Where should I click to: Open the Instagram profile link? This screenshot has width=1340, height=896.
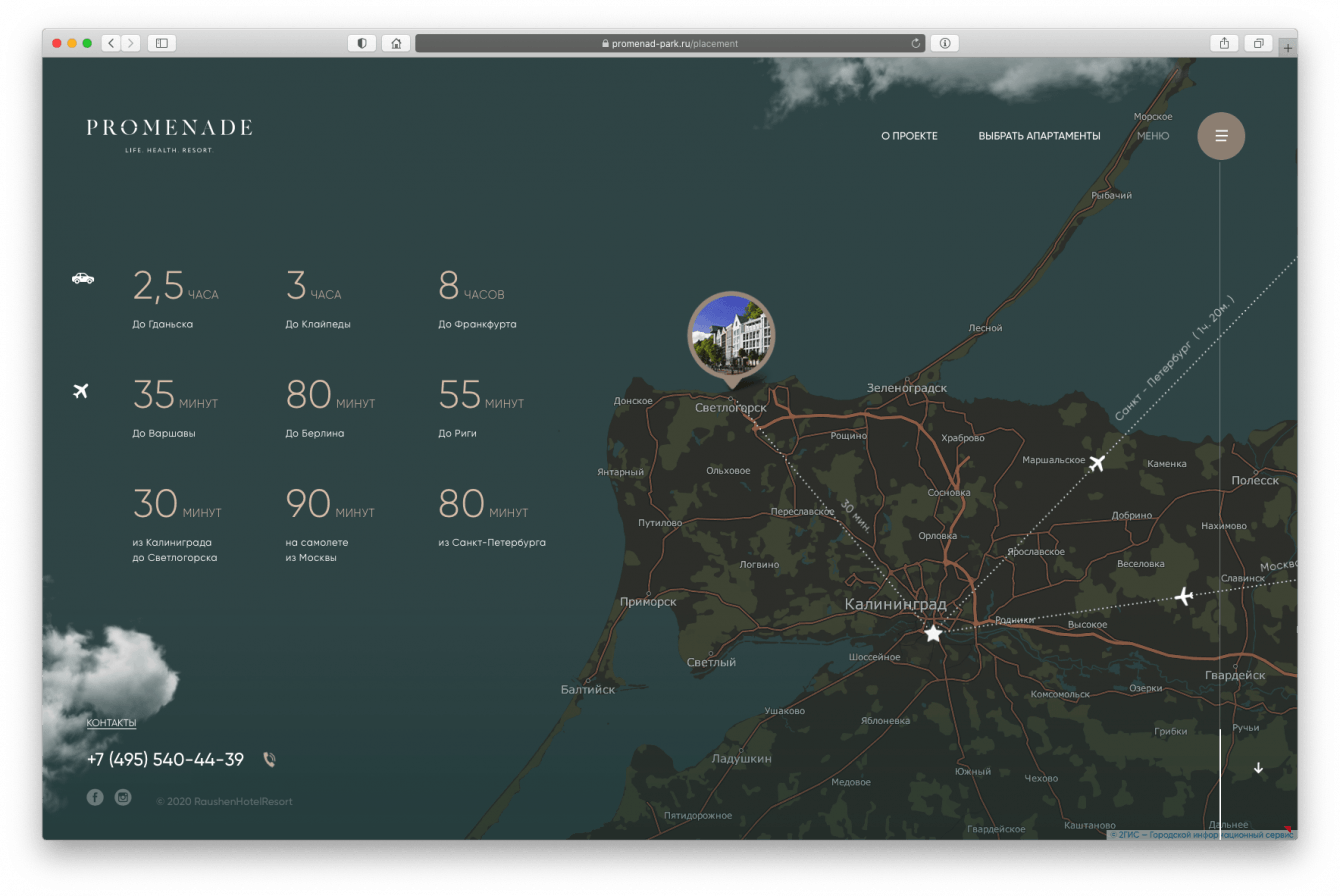click(123, 797)
